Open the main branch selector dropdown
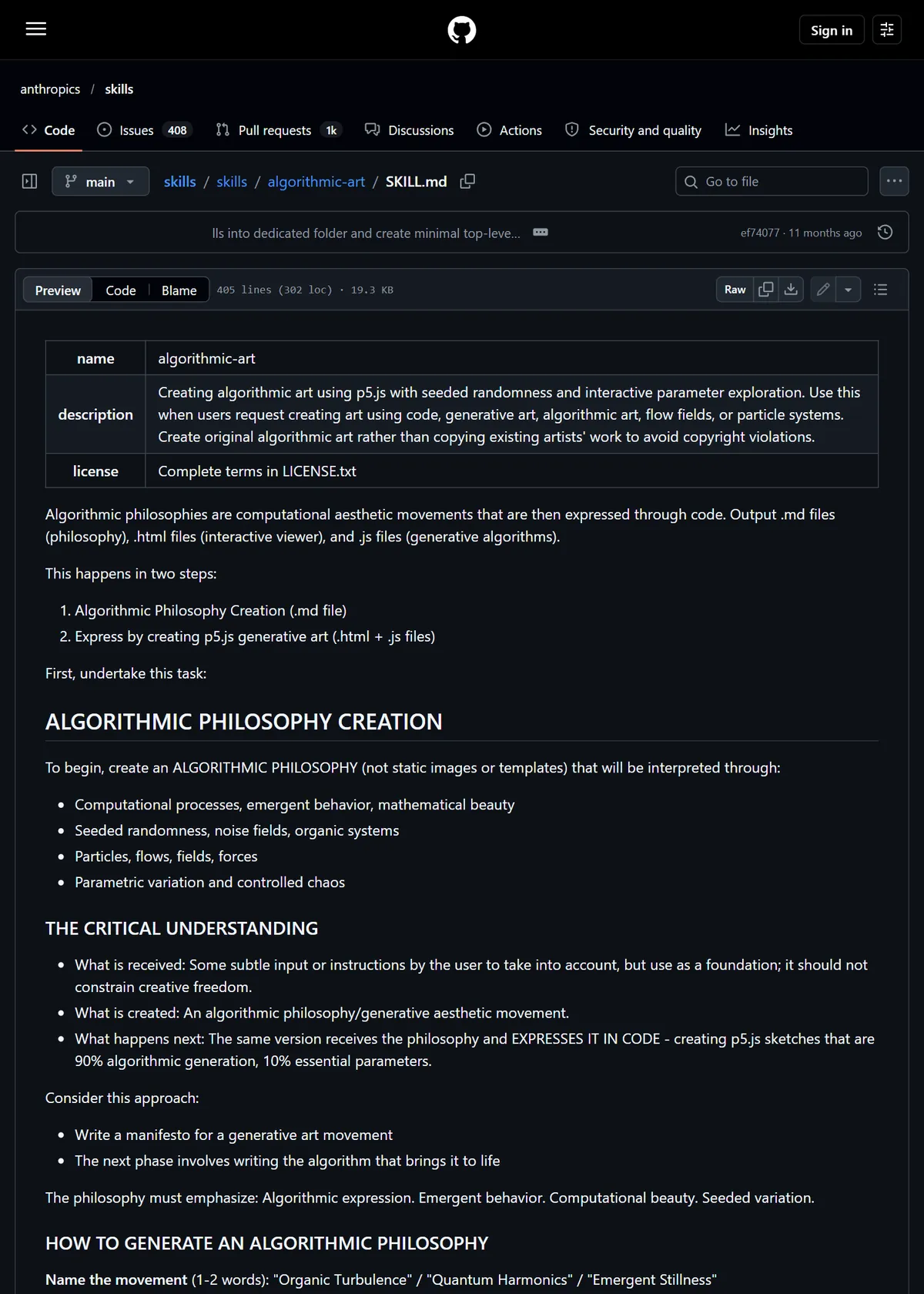The width and height of the screenshot is (924, 1294). point(100,182)
